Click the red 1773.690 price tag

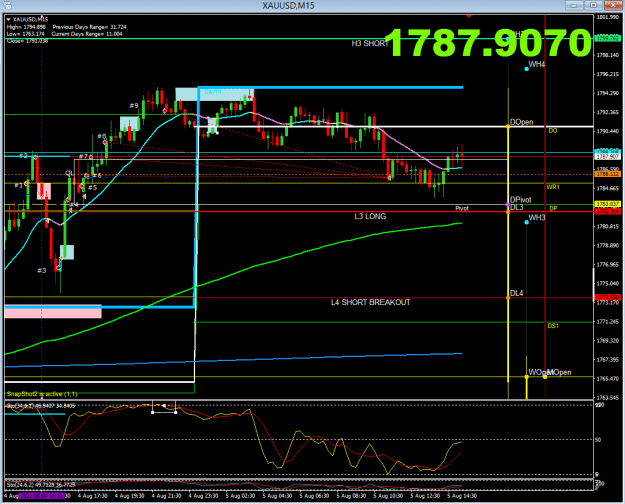point(607,298)
